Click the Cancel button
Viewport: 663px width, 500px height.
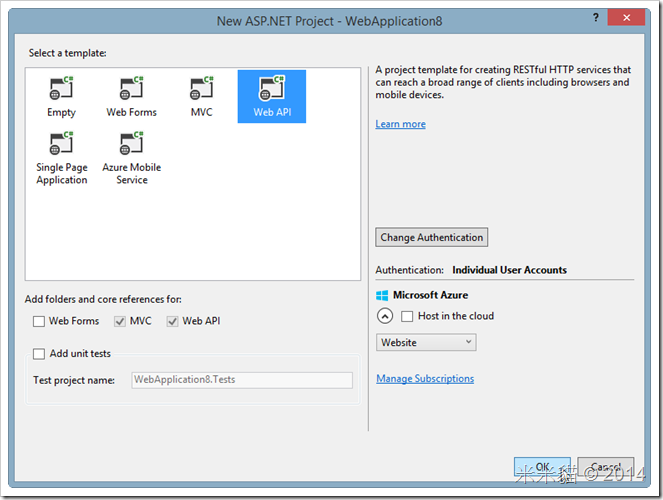(x=606, y=467)
